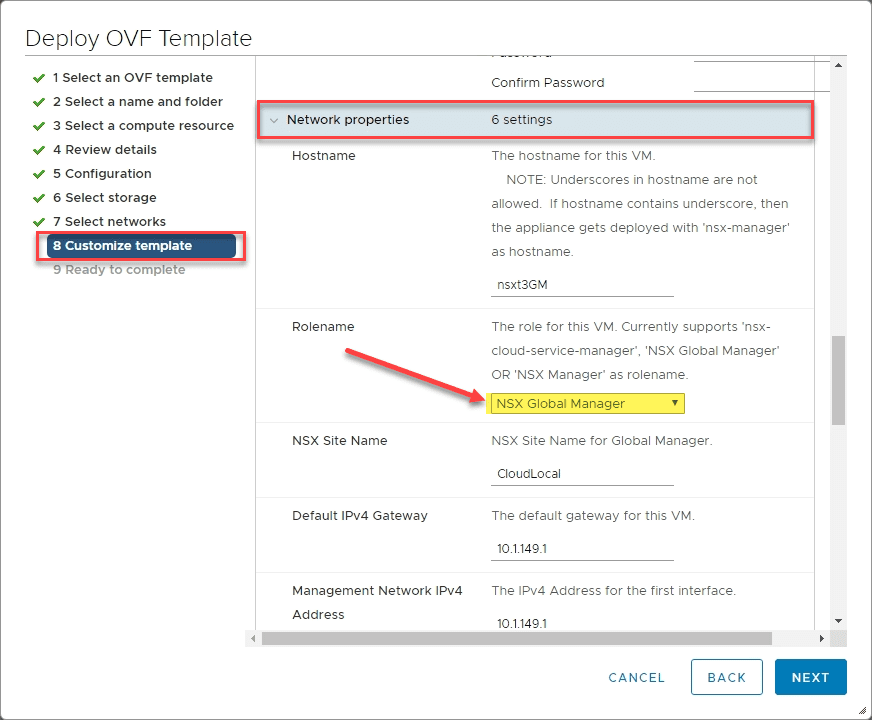Image resolution: width=872 pixels, height=720 pixels.
Task: Click the NSX Site Name field CloudLocal
Action: (x=582, y=474)
